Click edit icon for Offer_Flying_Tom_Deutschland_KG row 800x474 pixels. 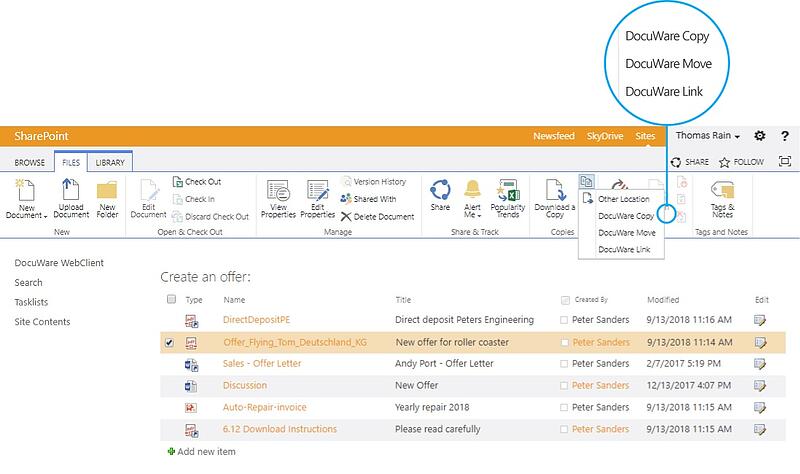click(x=760, y=343)
